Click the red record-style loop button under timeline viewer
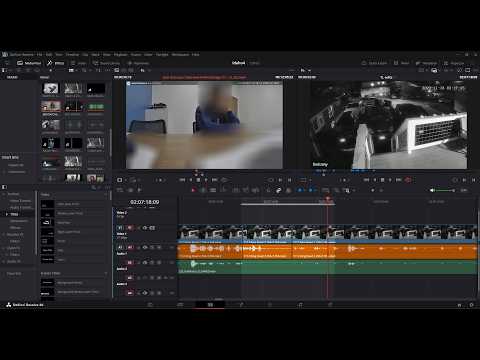Viewport: 480px width, 360px height. tap(408, 180)
